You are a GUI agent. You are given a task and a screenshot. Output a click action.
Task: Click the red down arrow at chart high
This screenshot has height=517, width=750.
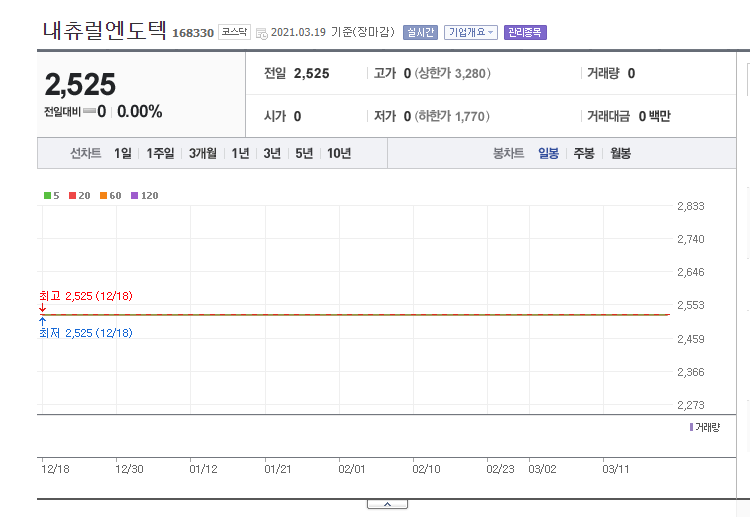[43, 308]
